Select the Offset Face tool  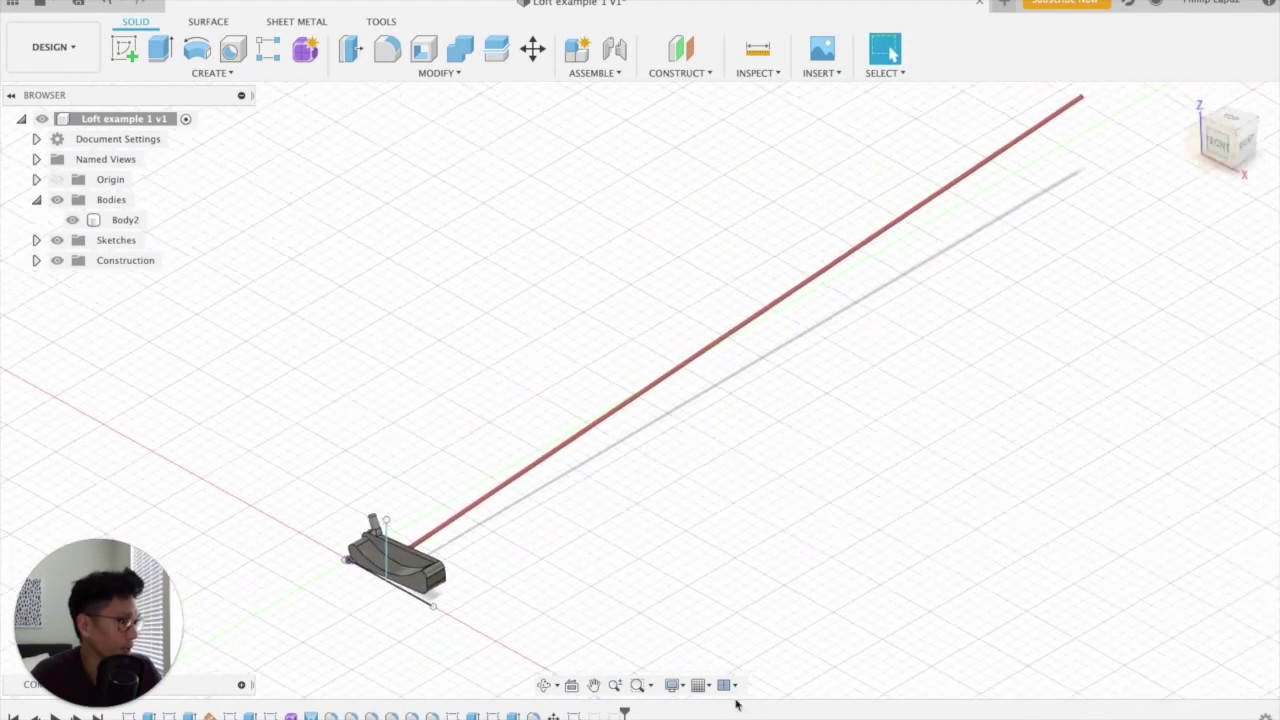(496, 49)
